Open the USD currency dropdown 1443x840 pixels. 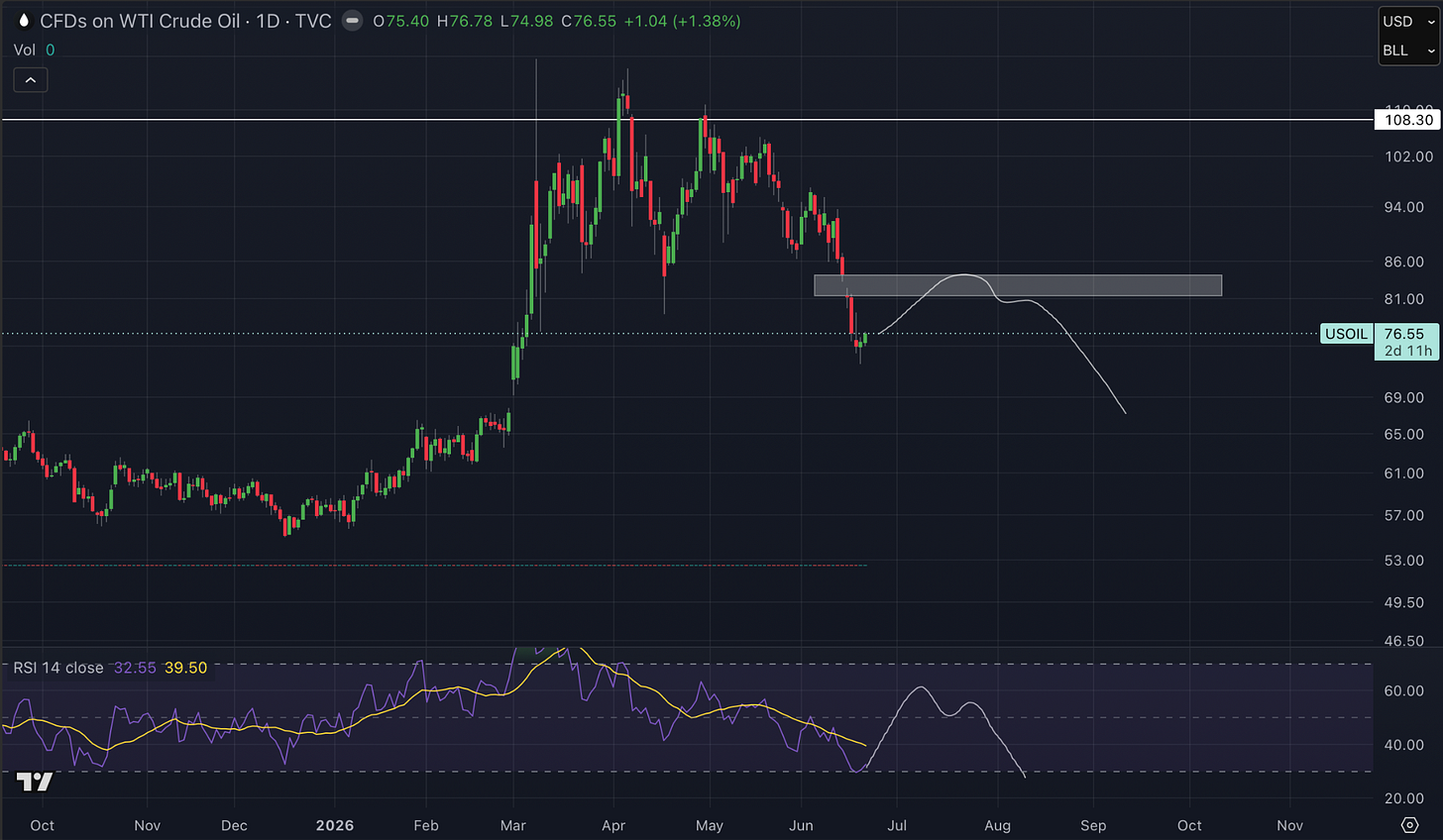pos(1408,22)
